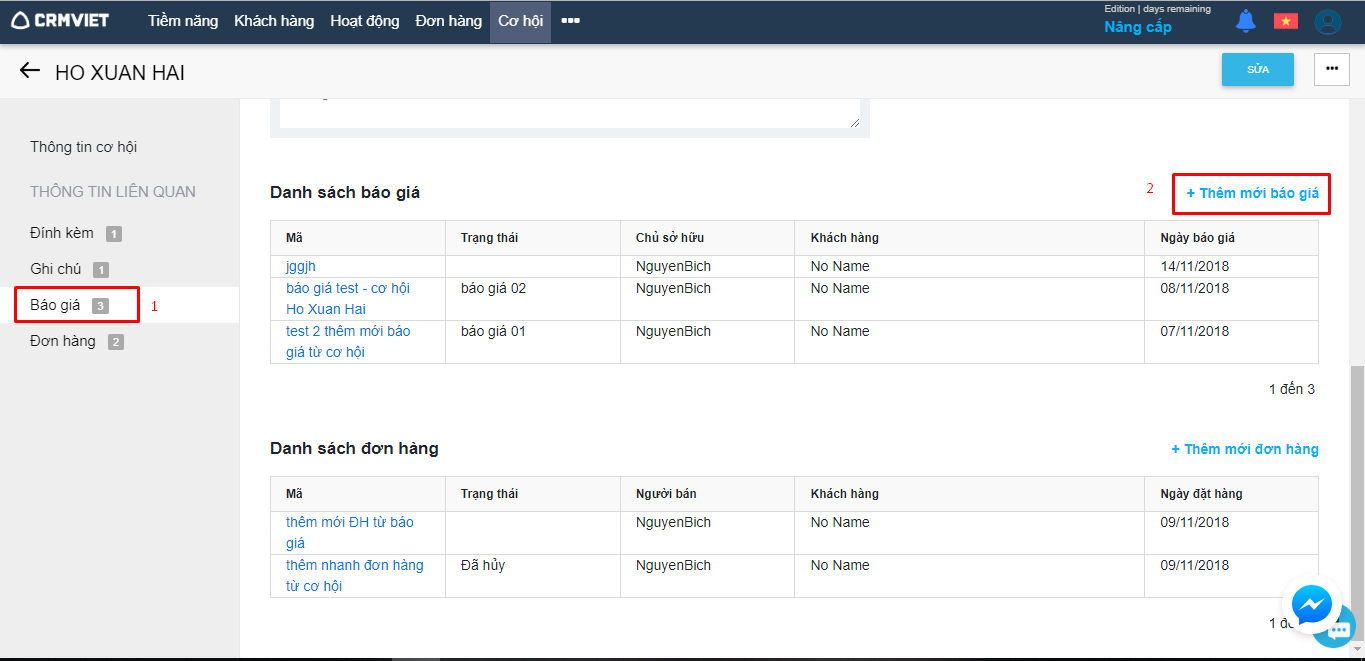Open the three-dot options button next to SỬA
Image resolution: width=1365 pixels, height=661 pixels.
point(1331,69)
